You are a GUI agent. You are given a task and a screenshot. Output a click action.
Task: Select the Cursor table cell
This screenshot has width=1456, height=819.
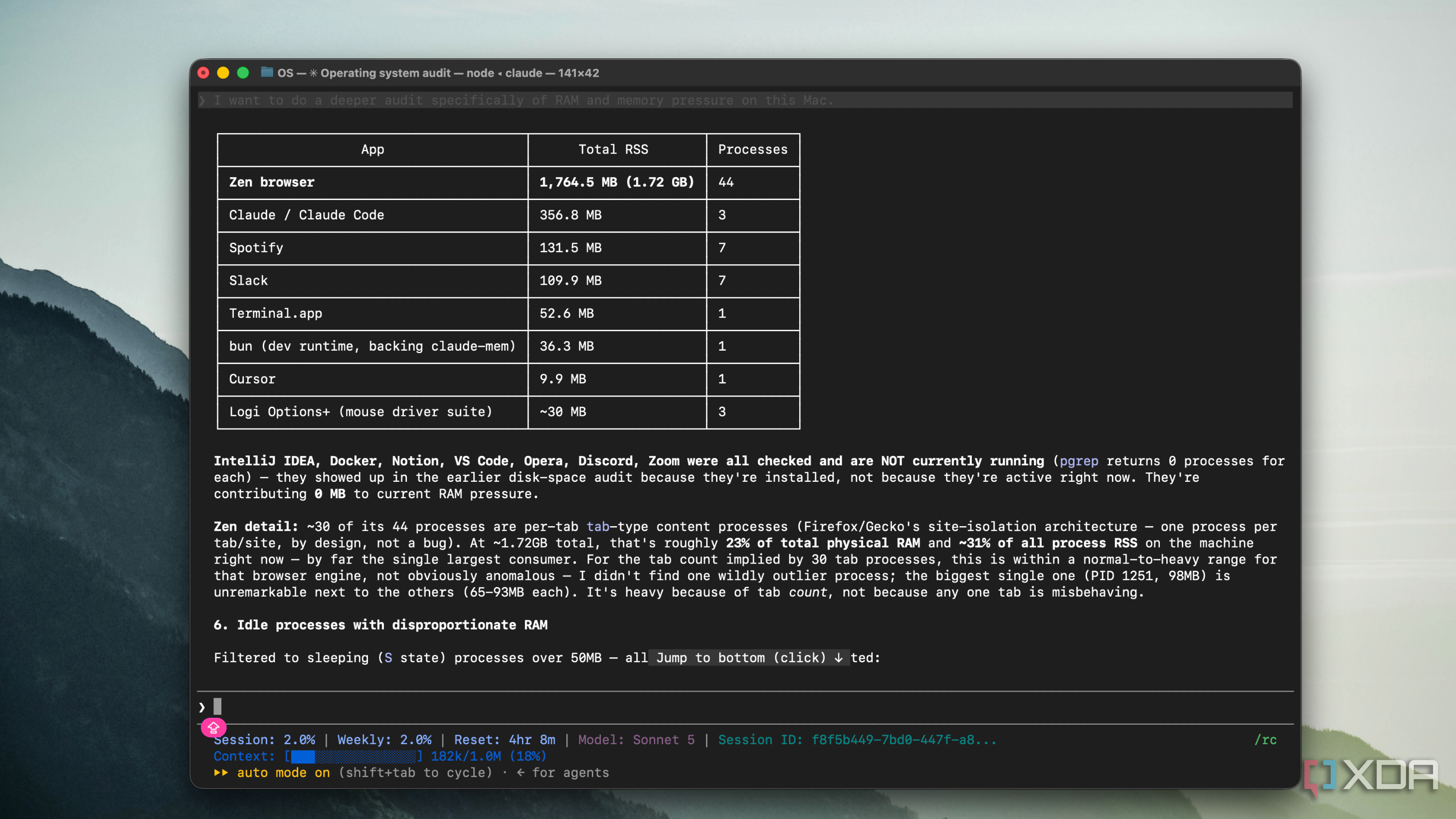click(372, 379)
